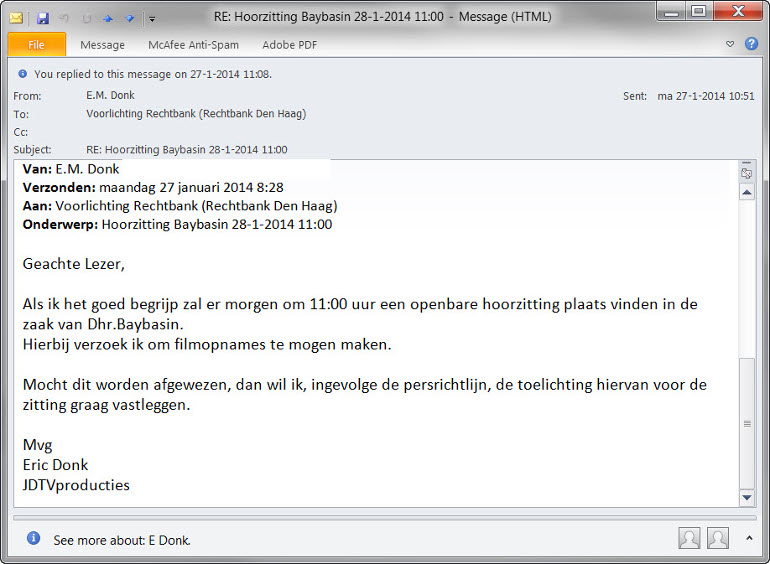The width and height of the screenshot is (770, 564).
Task: Click the second contact photo in People Pane
Action: 717,538
